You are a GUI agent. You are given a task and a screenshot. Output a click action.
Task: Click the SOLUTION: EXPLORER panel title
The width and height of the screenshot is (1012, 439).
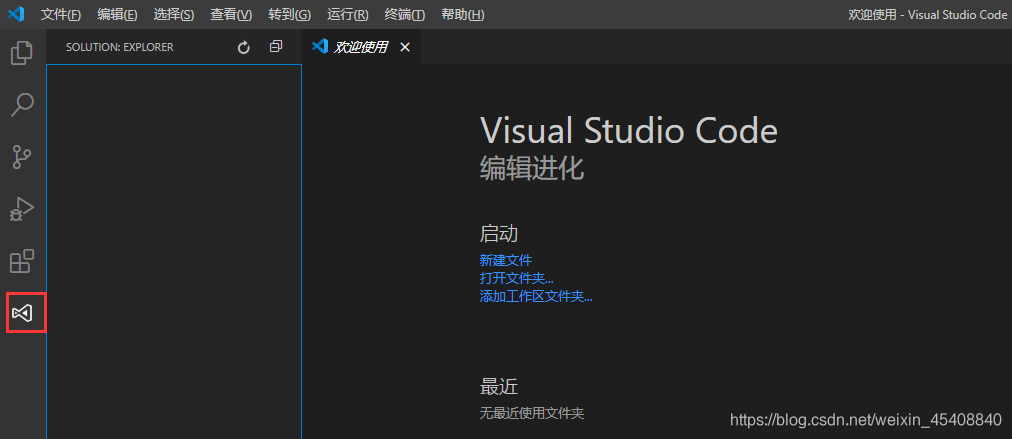[x=119, y=47]
